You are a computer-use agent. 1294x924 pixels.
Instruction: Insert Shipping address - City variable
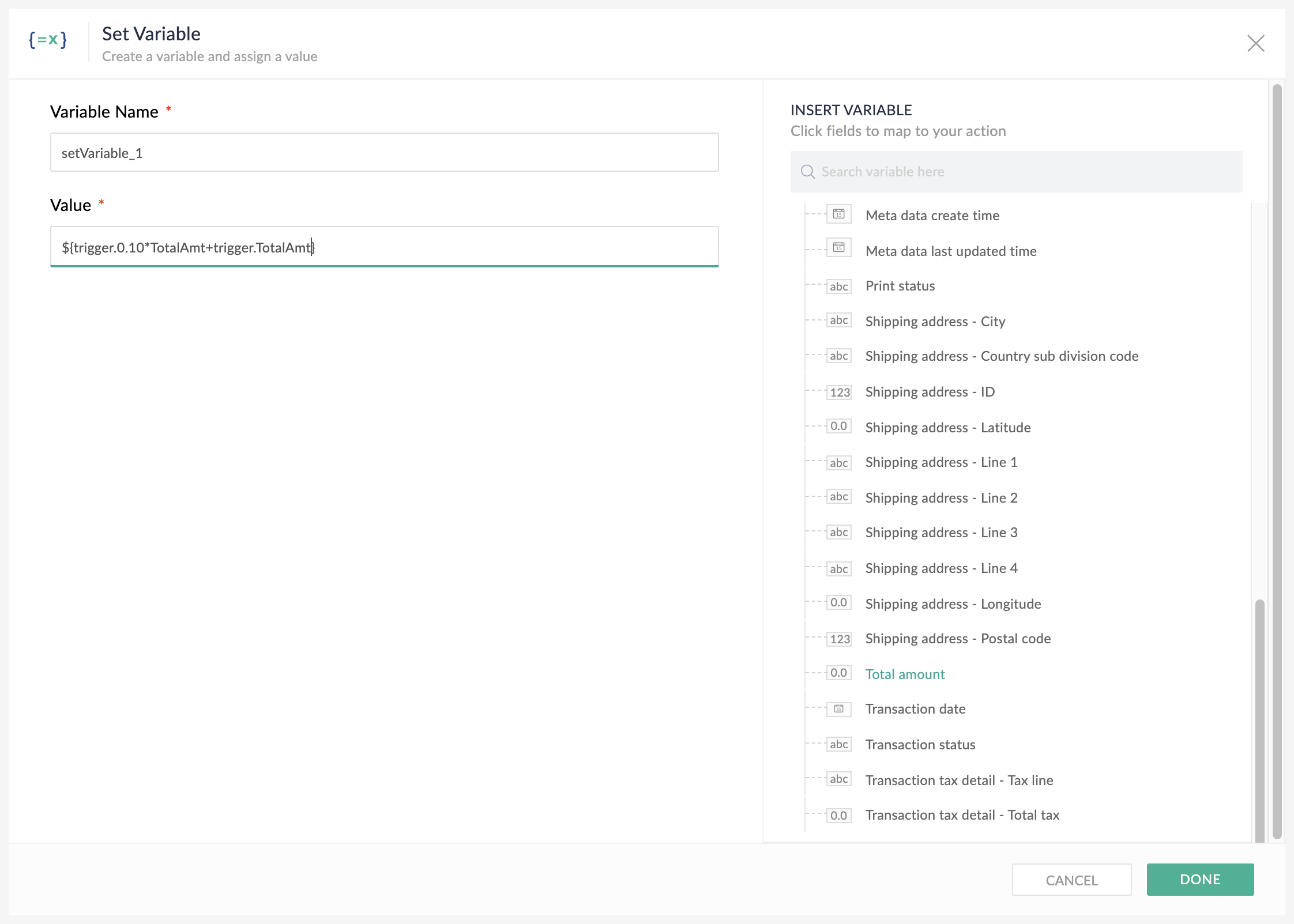pos(935,322)
